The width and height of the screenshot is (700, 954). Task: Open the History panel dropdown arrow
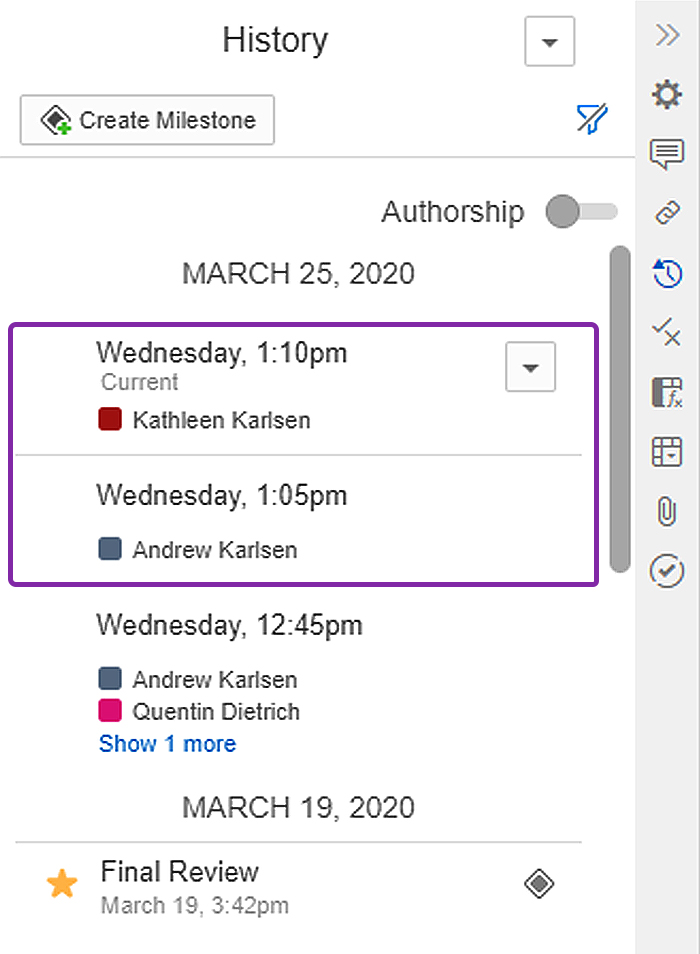tap(550, 41)
